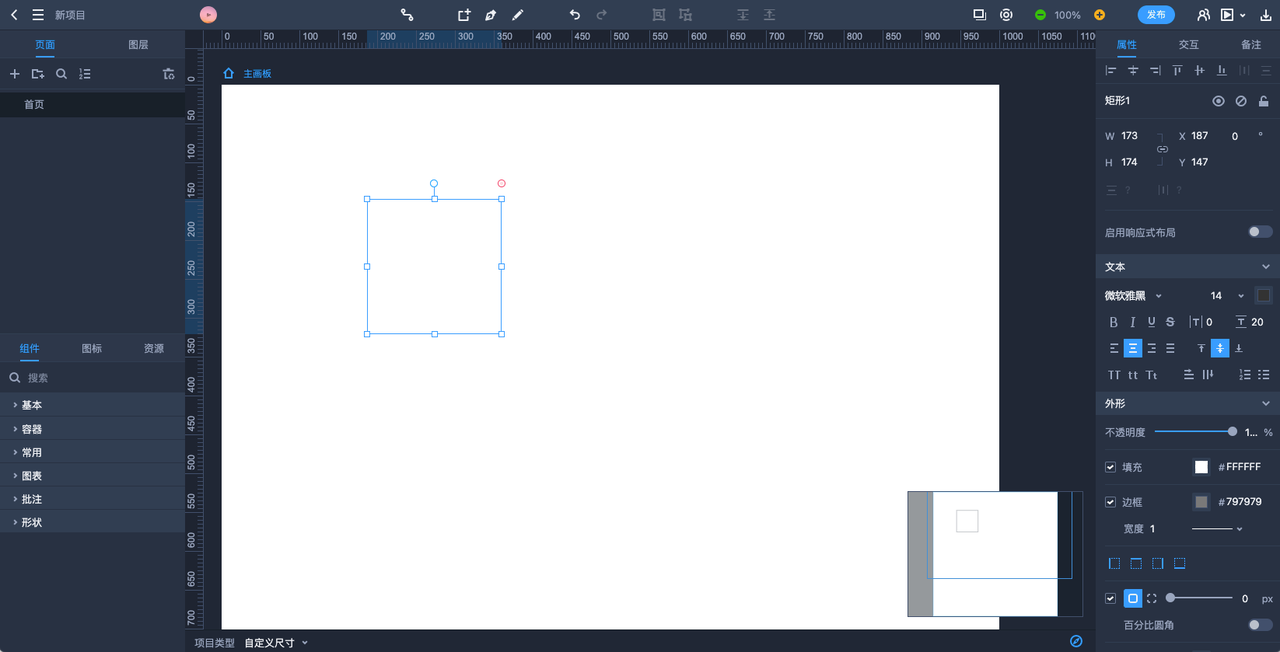Click the 主画板 breadcrumb link
The image size is (1280, 652).
point(257,74)
